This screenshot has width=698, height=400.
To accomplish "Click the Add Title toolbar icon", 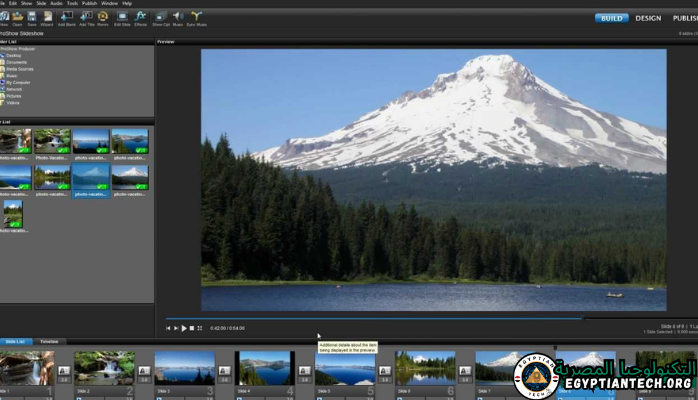I will [x=86, y=17].
